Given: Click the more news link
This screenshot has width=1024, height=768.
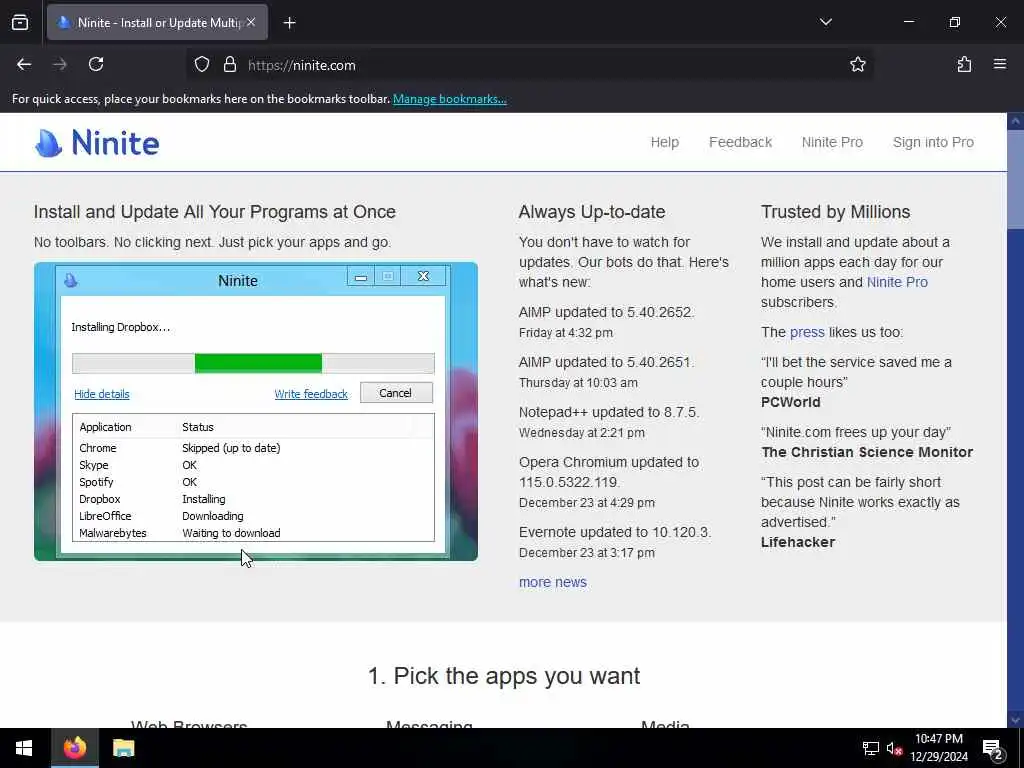Looking at the screenshot, I should tap(552, 582).
